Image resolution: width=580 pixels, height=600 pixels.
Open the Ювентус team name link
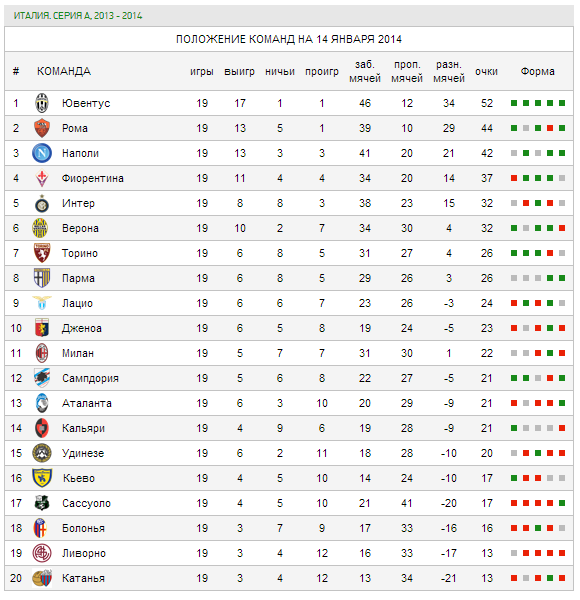pyautogui.click(x=86, y=103)
